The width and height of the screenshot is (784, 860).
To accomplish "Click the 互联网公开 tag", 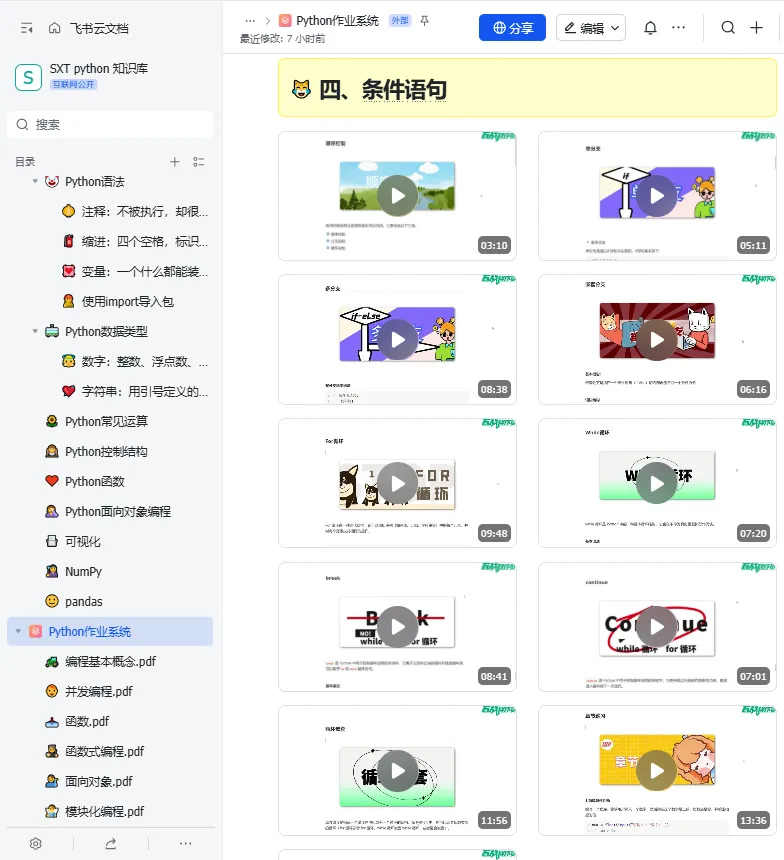I will pos(74,84).
